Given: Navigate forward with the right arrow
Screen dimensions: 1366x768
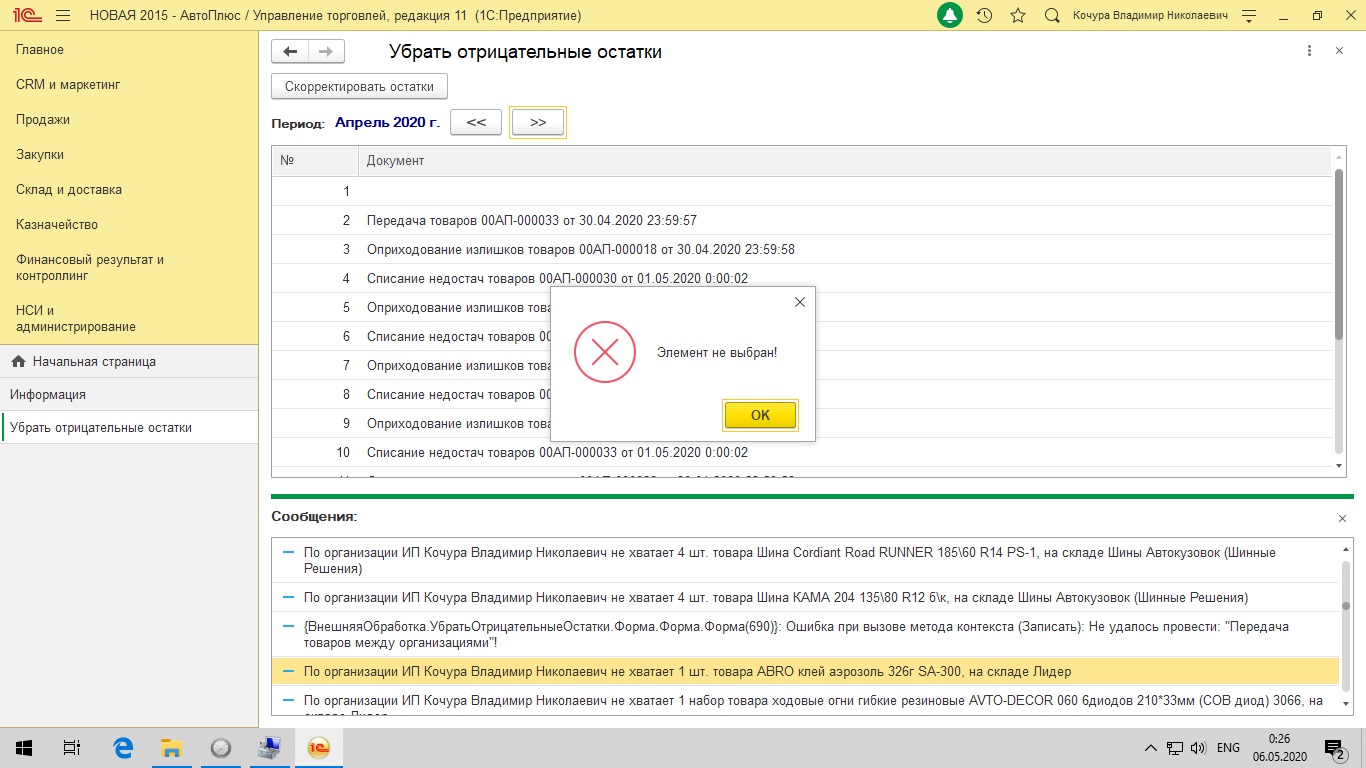Looking at the screenshot, I should (326, 52).
